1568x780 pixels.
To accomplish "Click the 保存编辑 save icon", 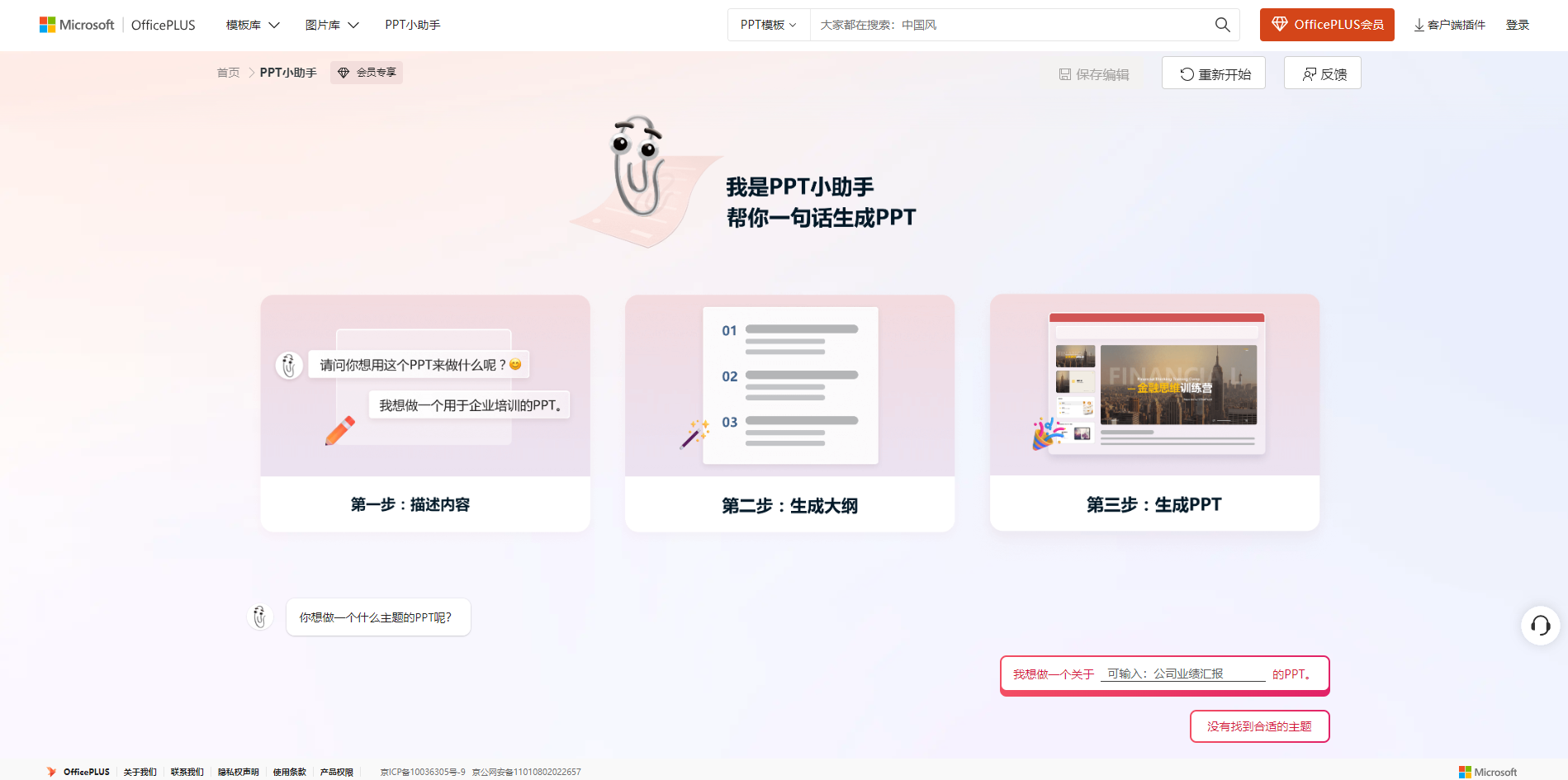I will [x=1063, y=73].
